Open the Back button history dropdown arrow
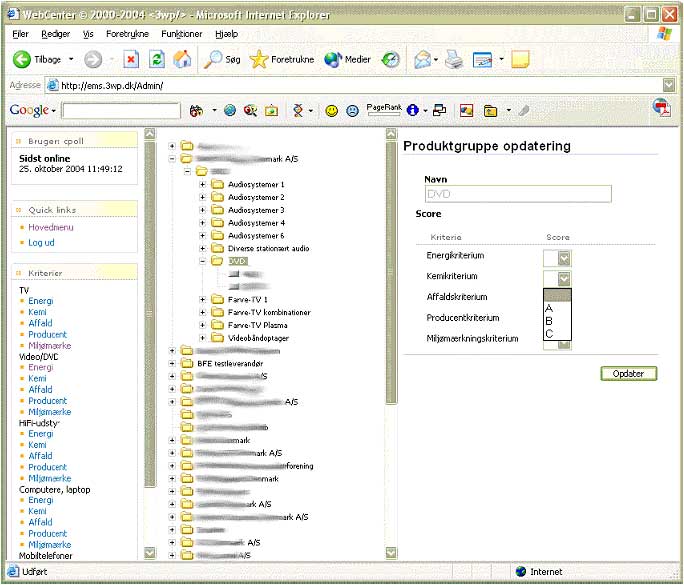 coord(71,59)
